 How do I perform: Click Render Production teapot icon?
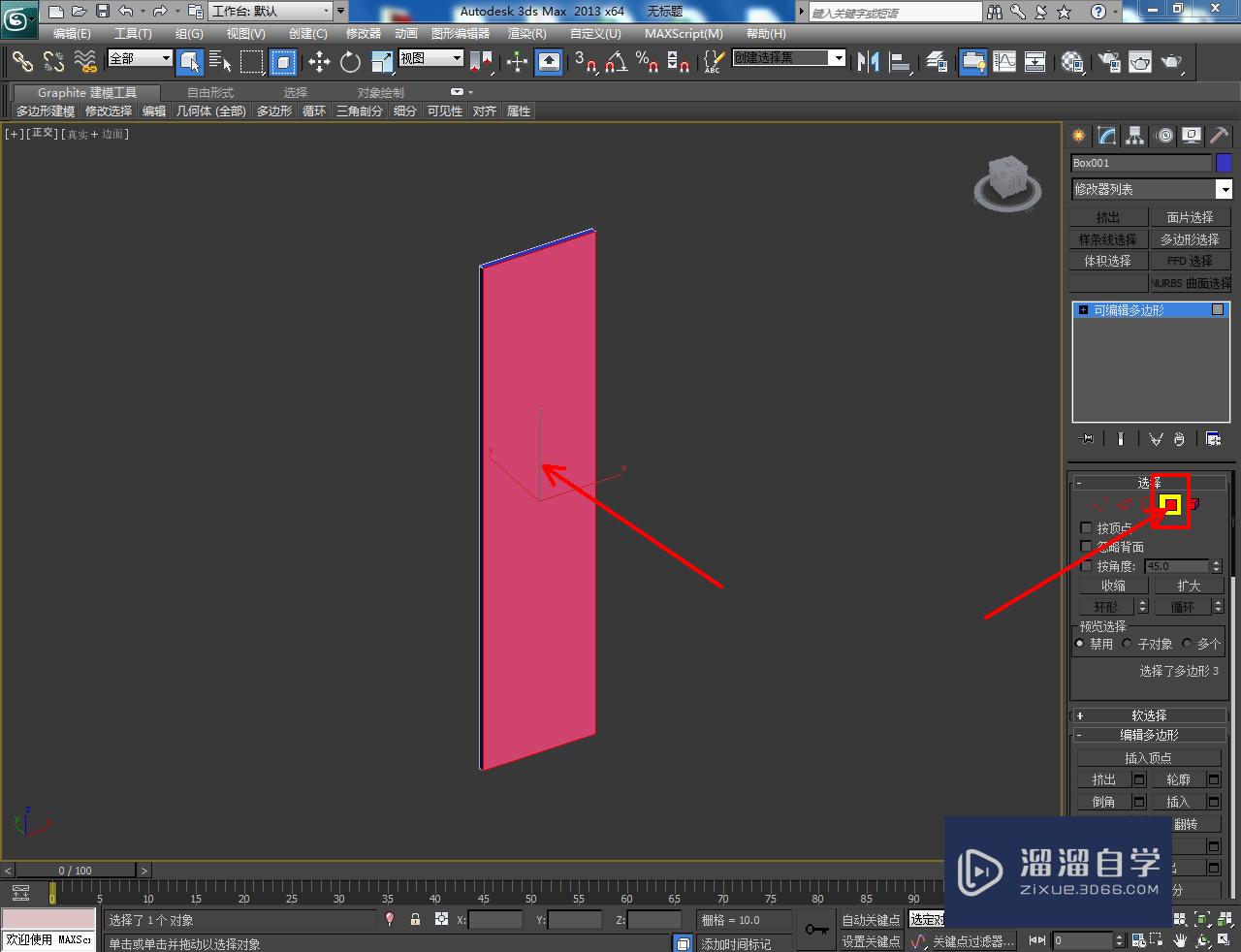pos(1171,62)
